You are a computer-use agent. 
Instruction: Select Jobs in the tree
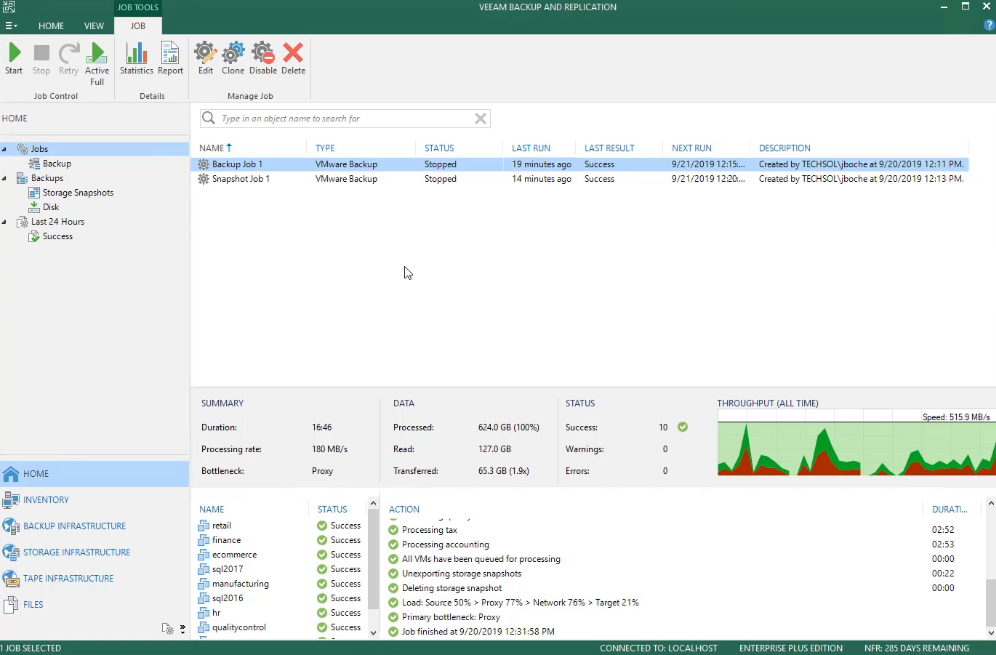click(39, 149)
